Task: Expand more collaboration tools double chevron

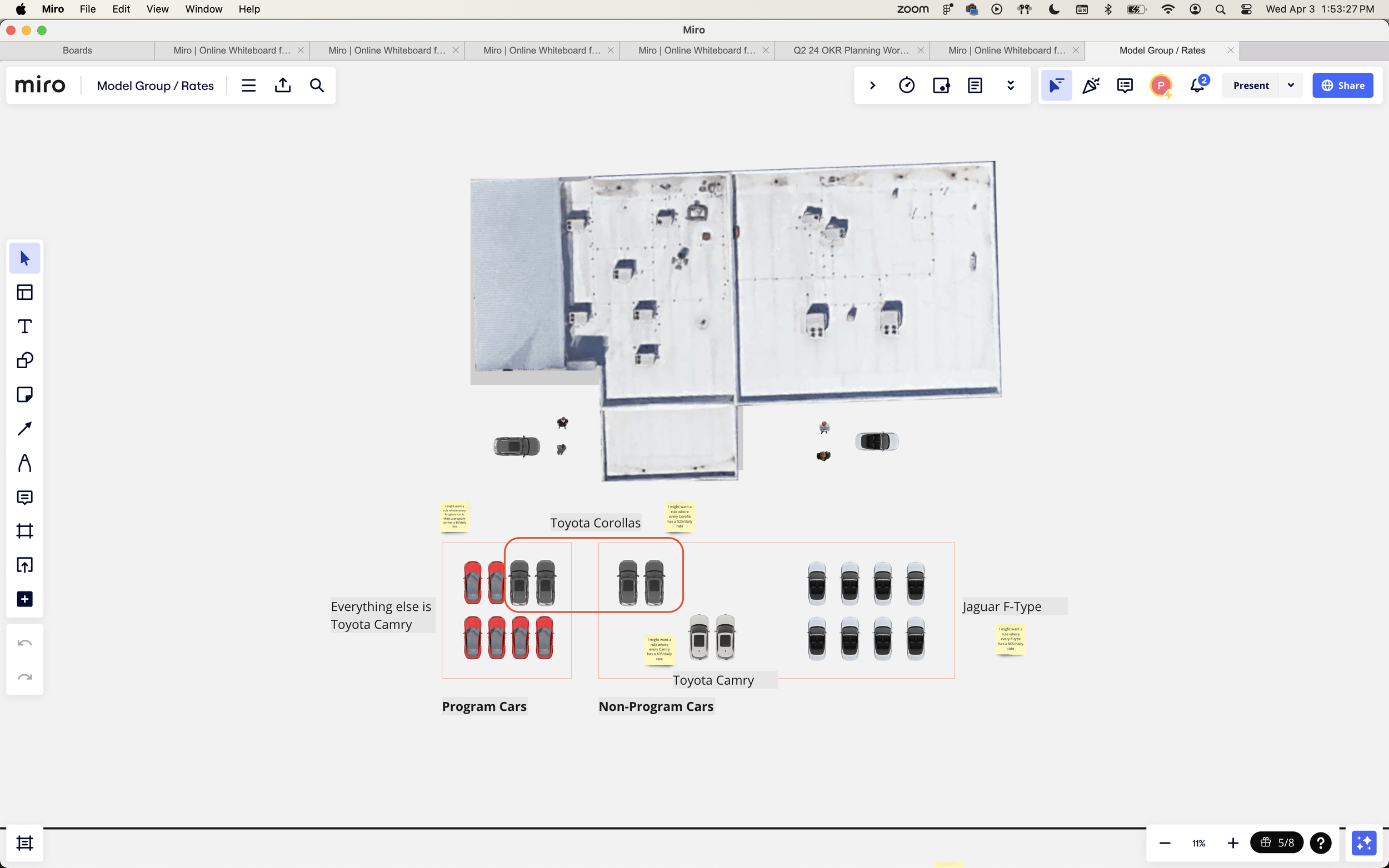Action: (1011, 86)
